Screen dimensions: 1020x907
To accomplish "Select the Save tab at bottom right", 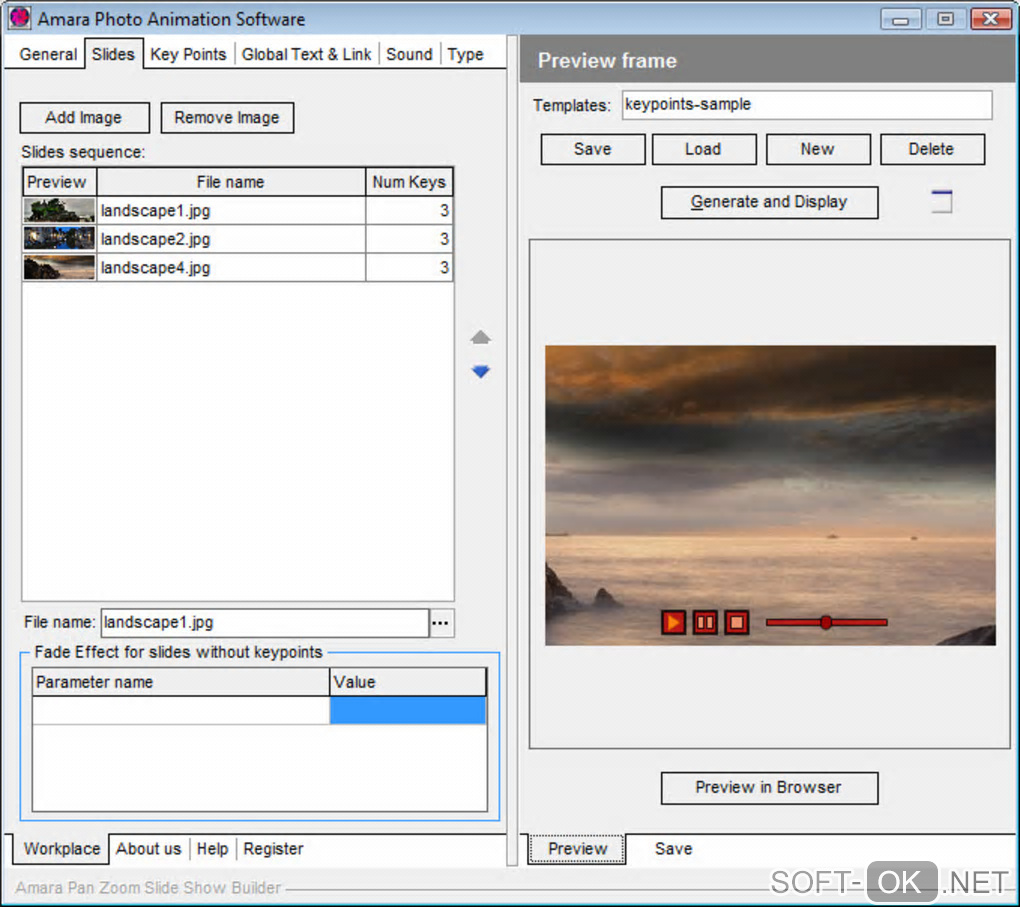I will 673,848.
